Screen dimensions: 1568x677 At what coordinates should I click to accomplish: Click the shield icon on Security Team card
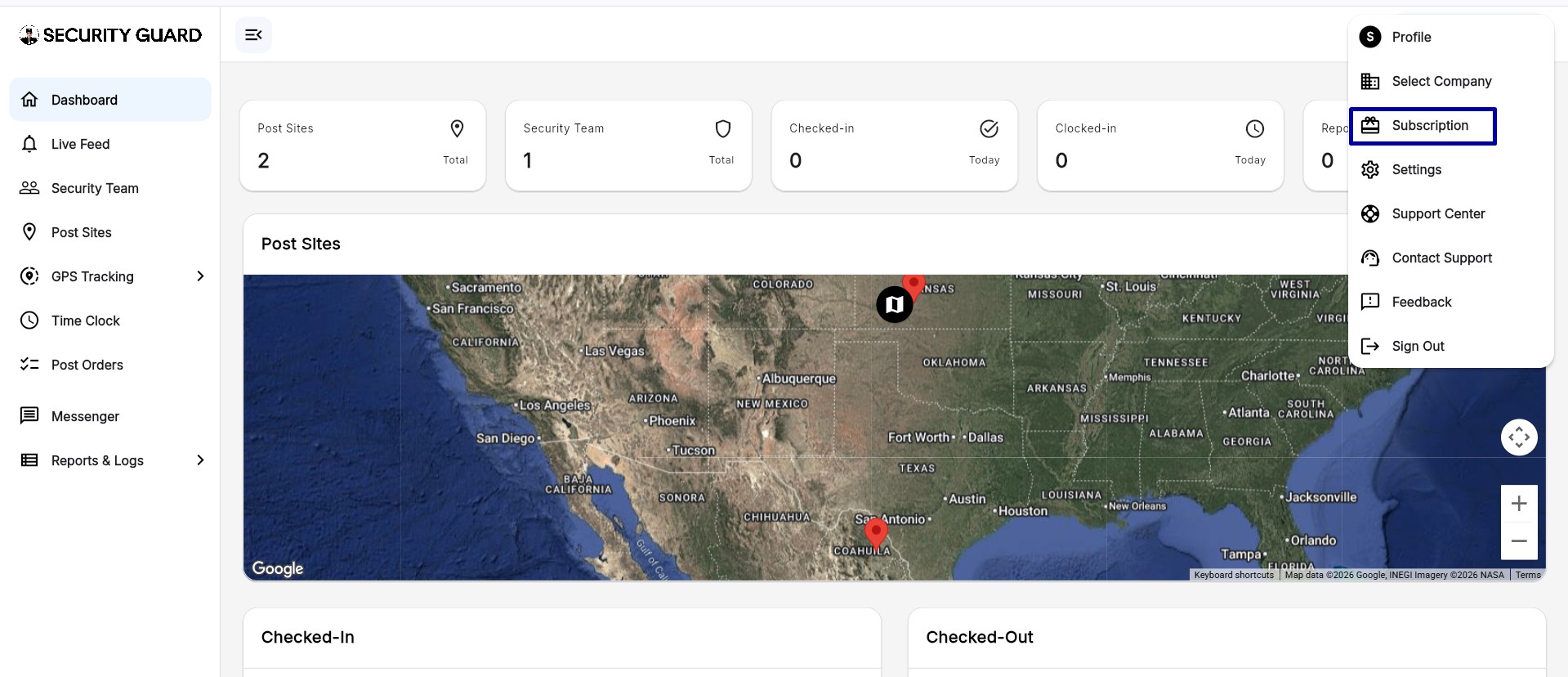[723, 128]
